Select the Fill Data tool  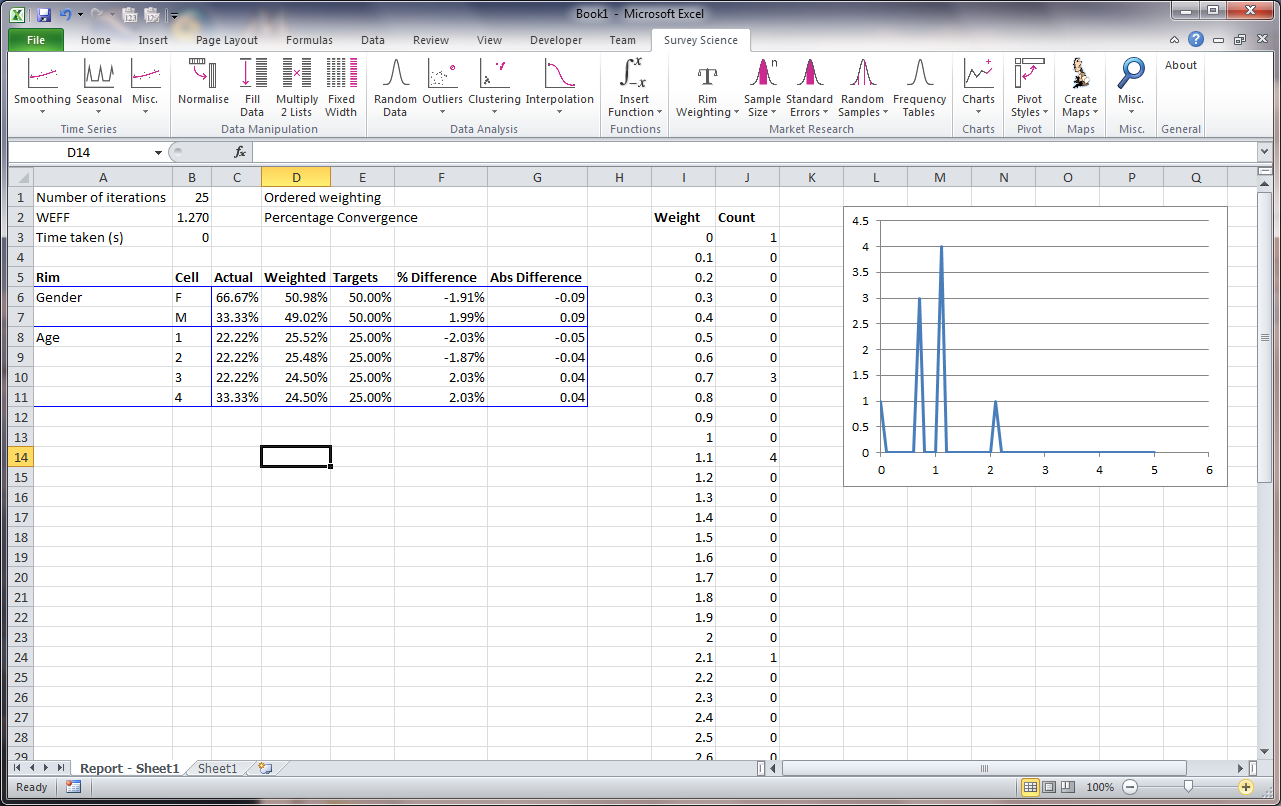pyautogui.click(x=252, y=88)
